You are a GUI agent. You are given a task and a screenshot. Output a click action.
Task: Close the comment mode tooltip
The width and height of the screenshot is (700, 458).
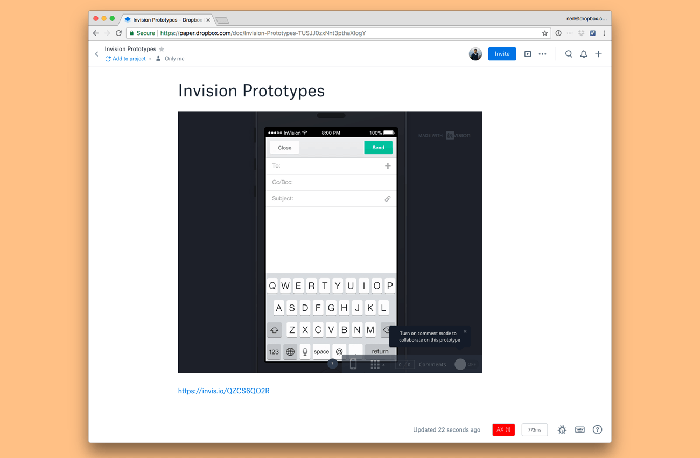coord(465,332)
